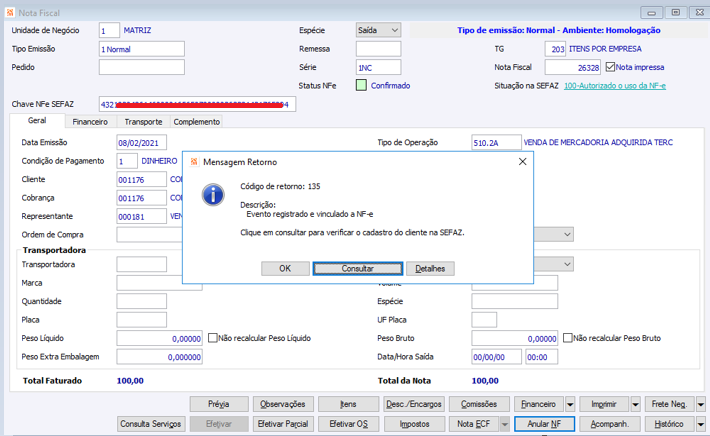Click the Efetivar Parcial button
The image size is (710, 436).
pos(283,424)
